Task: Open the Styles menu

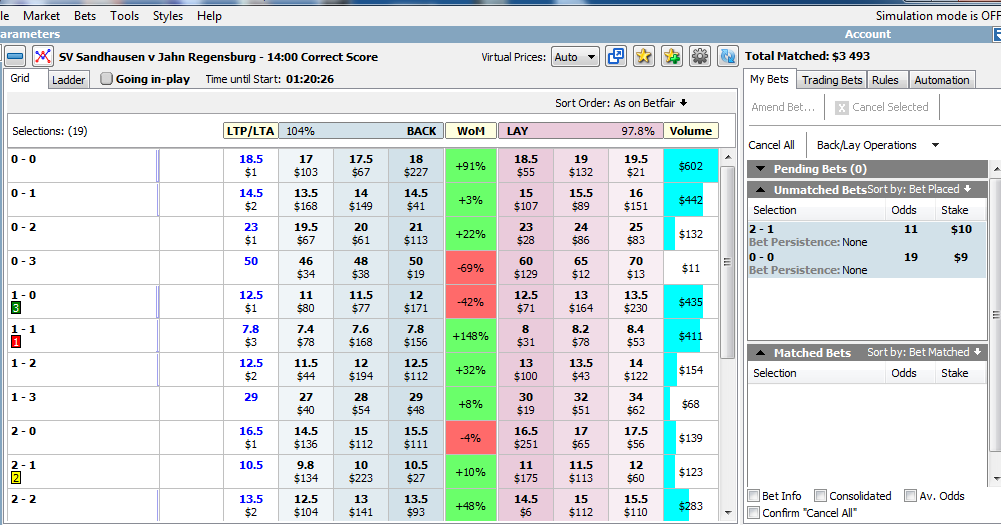Action: pyautogui.click(x=168, y=16)
